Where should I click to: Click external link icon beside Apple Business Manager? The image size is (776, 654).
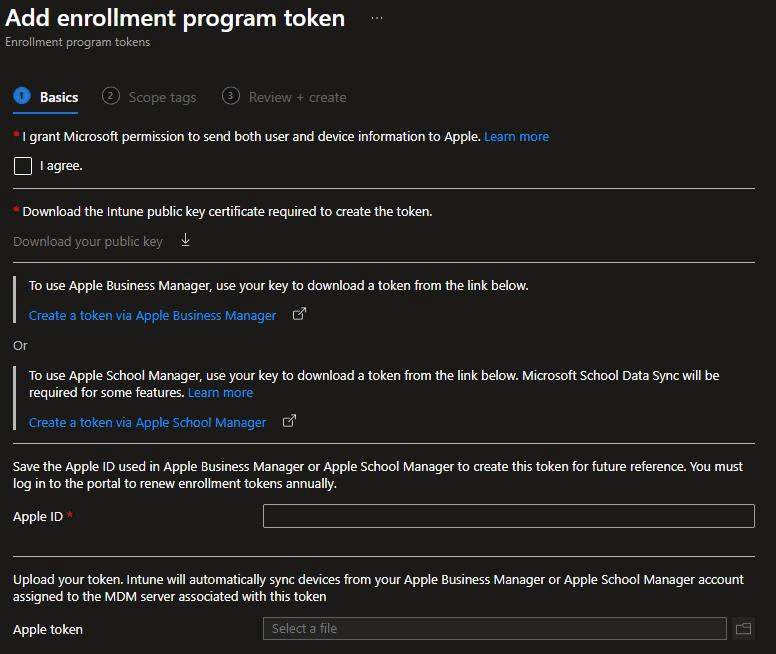(x=299, y=314)
